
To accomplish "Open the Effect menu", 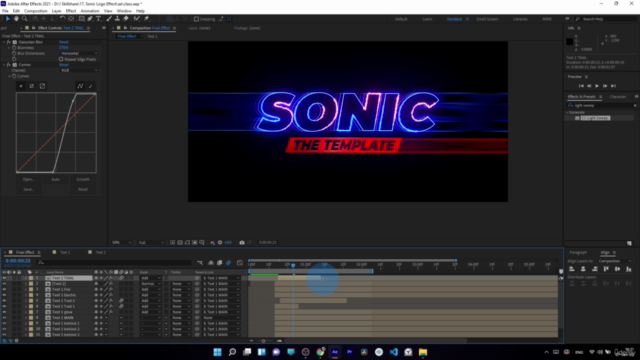I will 71,11.
